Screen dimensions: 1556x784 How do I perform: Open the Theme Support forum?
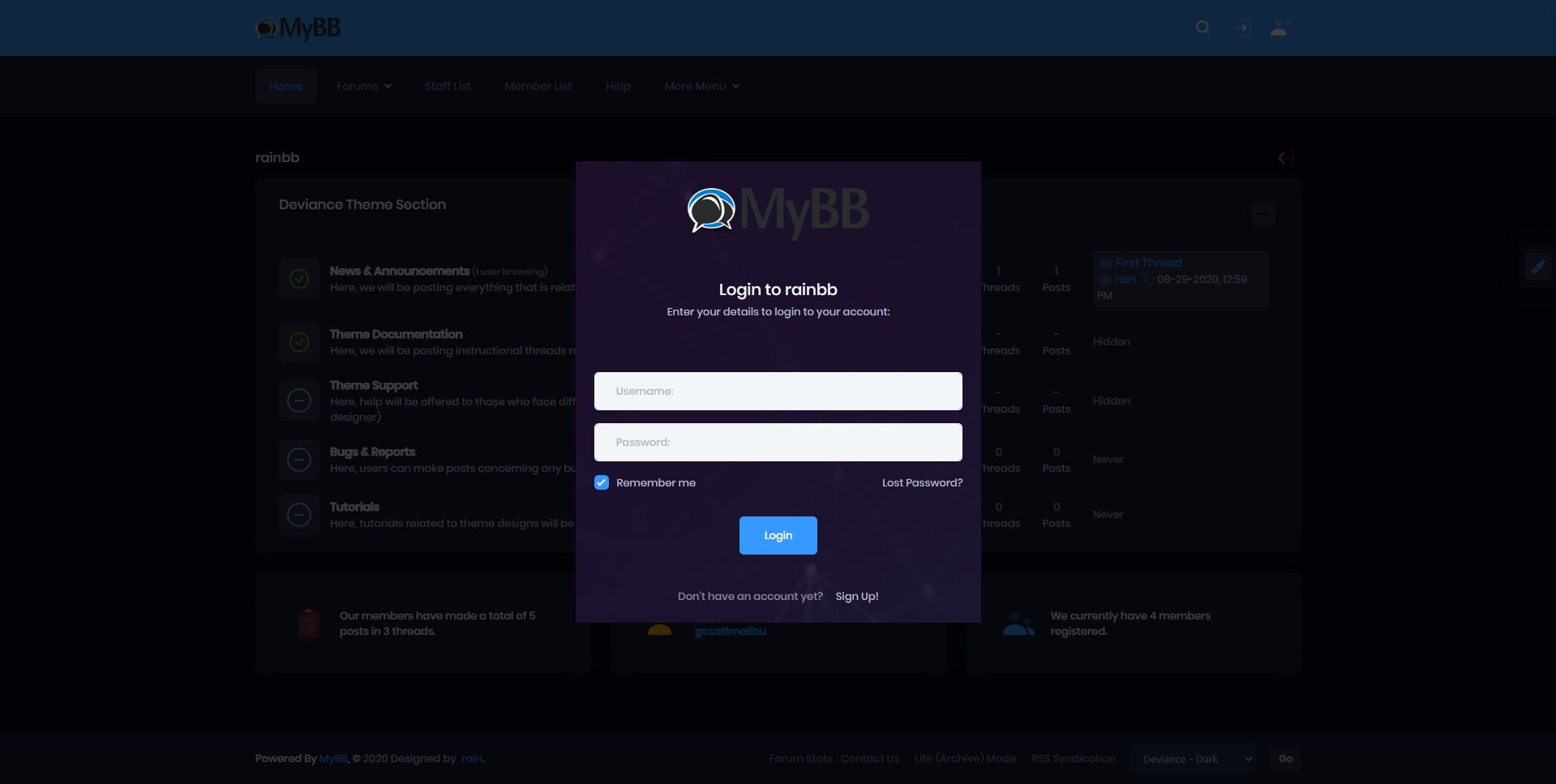[374, 385]
